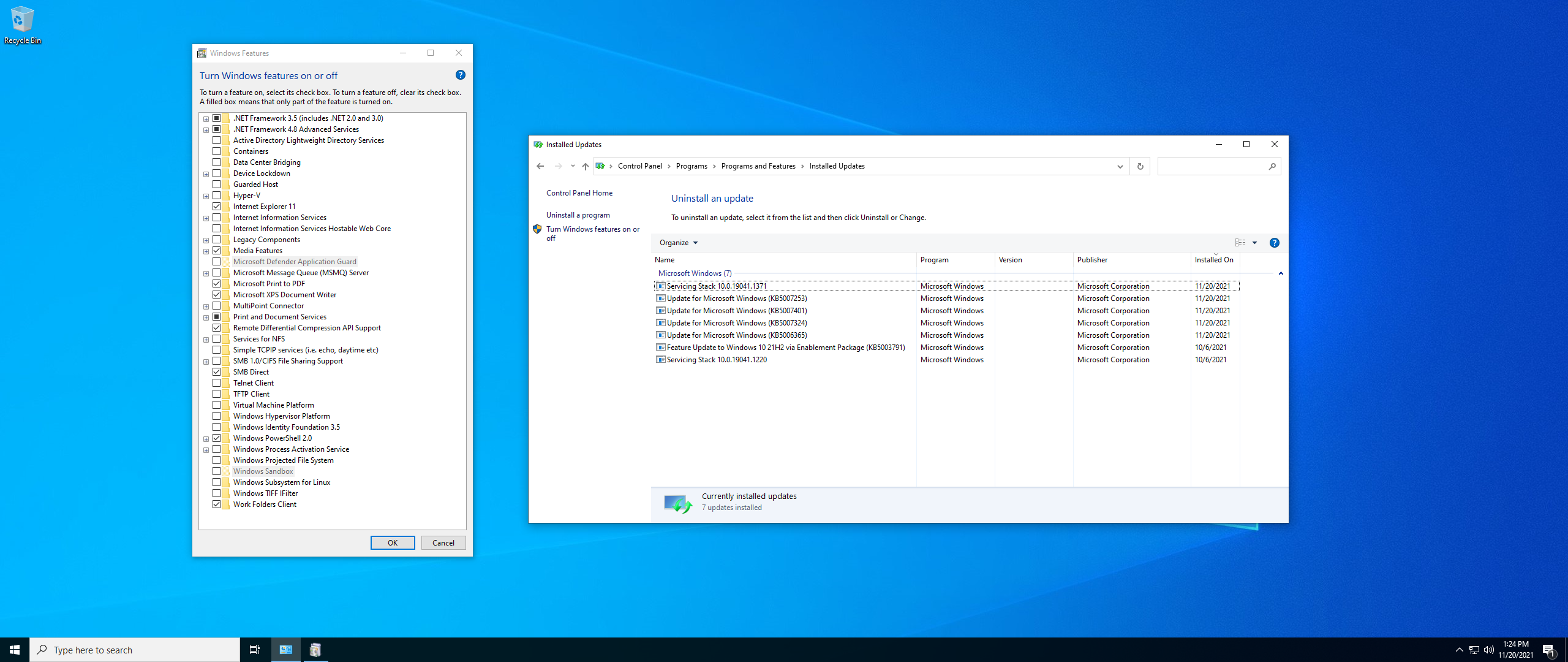Toggle the Containers feature checkbox
Image resolution: width=1568 pixels, height=662 pixels.
[217, 151]
